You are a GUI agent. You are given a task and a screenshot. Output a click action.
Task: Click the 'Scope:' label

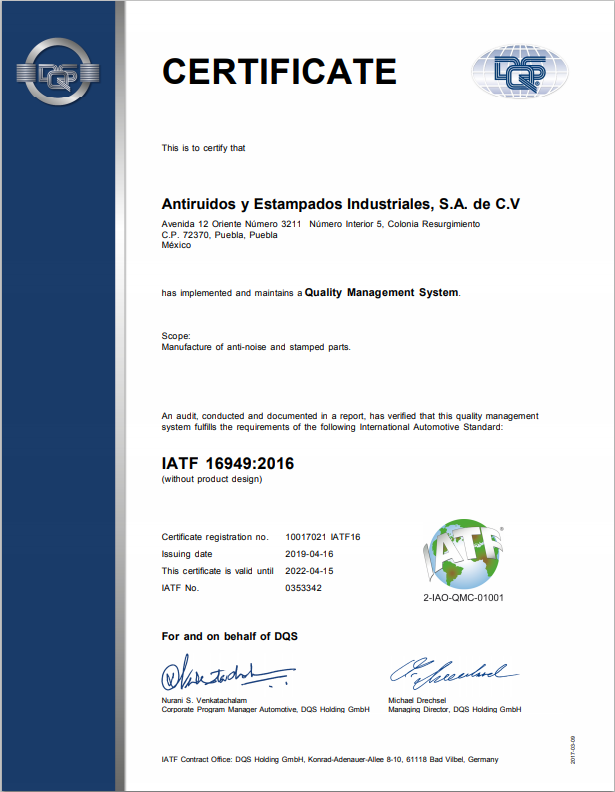tap(176, 336)
